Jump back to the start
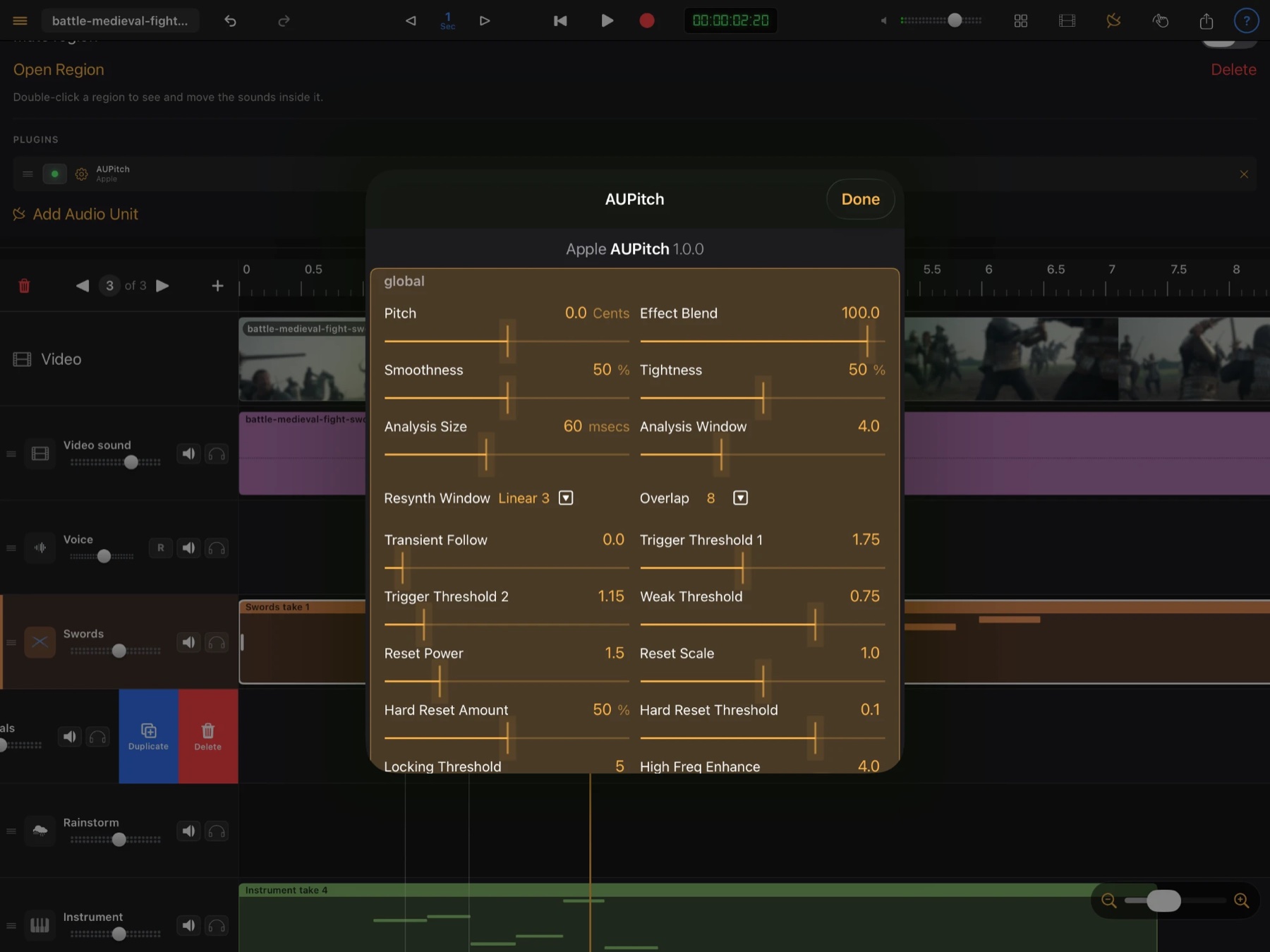This screenshot has width=1270, height=952. coord(560,20)
